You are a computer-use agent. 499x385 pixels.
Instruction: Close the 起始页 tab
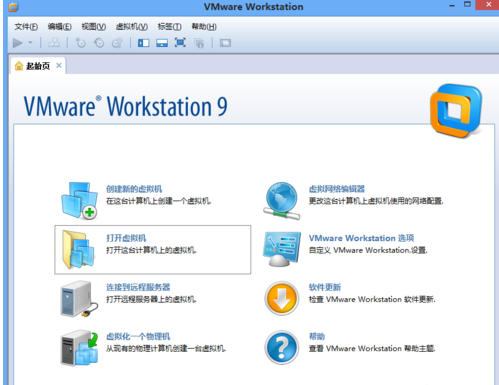click(59, 66)
